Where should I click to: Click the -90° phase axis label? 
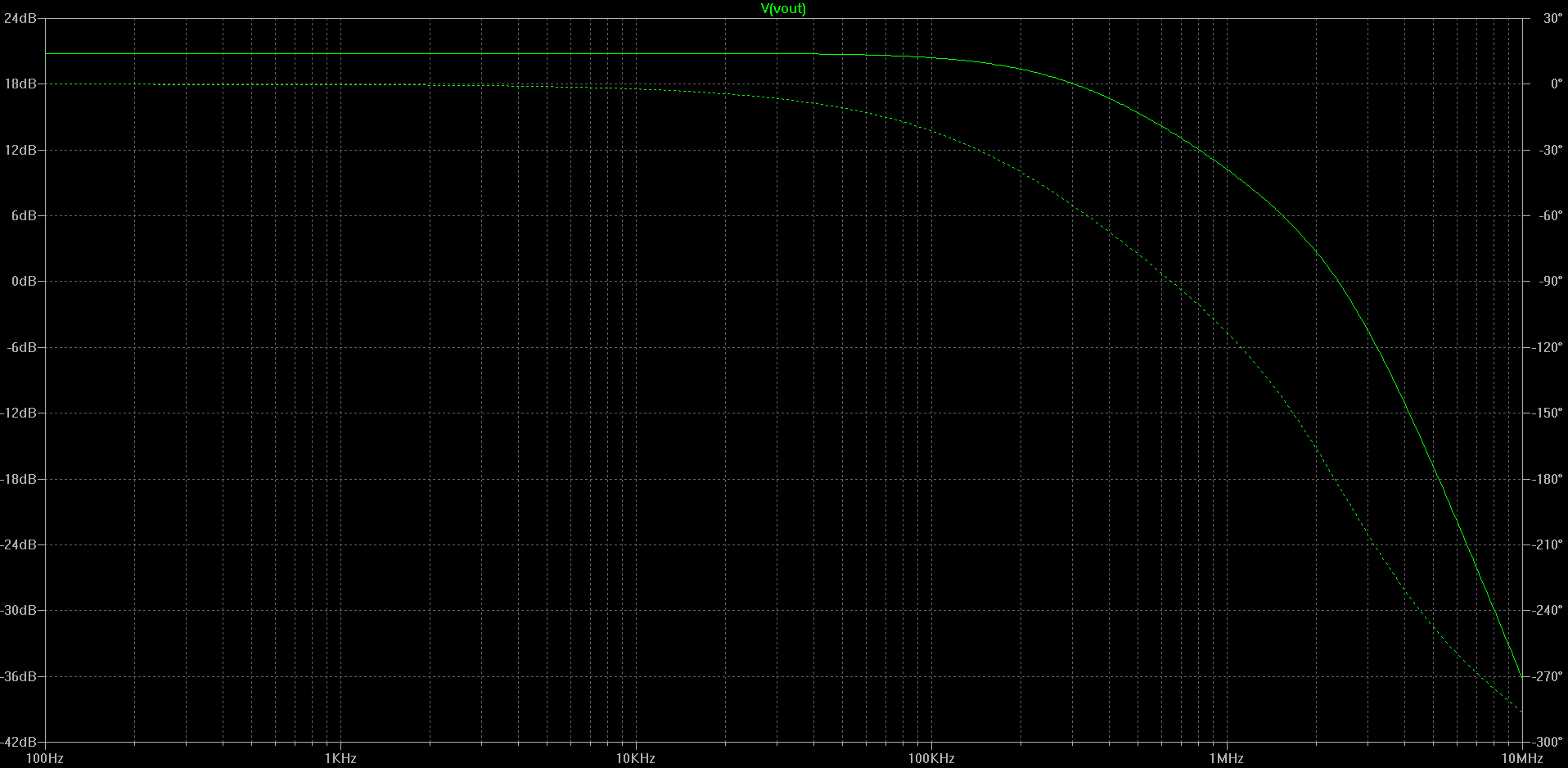click(1552, 281)
